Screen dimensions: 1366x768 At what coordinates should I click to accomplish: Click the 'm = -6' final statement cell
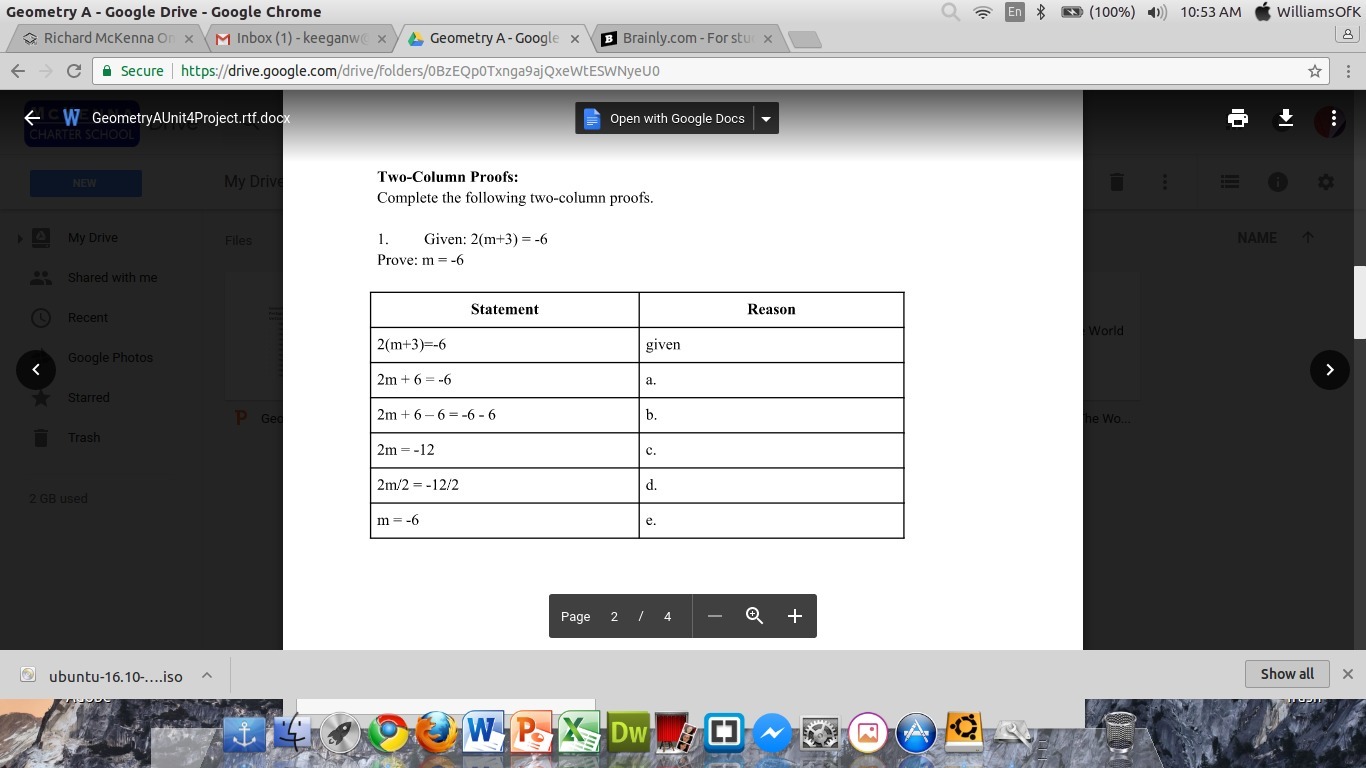click(x=505, y=520)
